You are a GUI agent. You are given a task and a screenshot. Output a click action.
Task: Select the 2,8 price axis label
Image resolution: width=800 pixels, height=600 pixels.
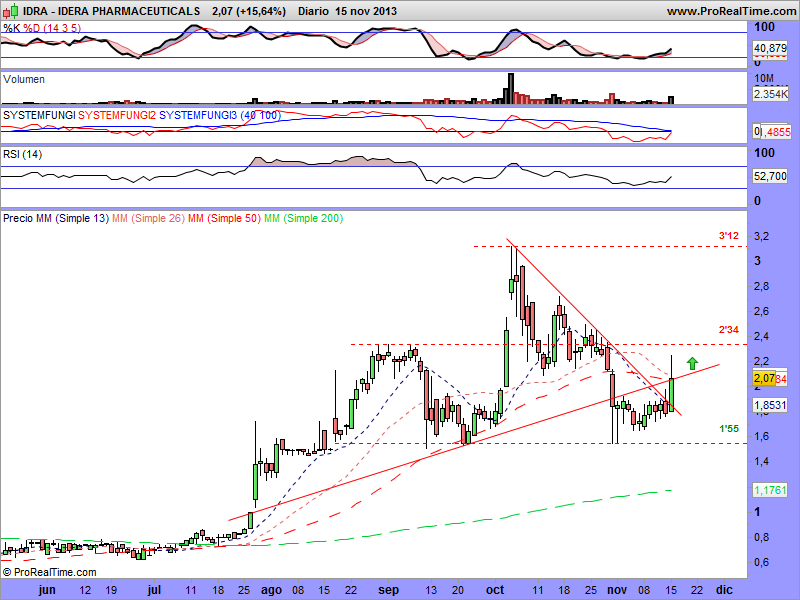point(761,286)
